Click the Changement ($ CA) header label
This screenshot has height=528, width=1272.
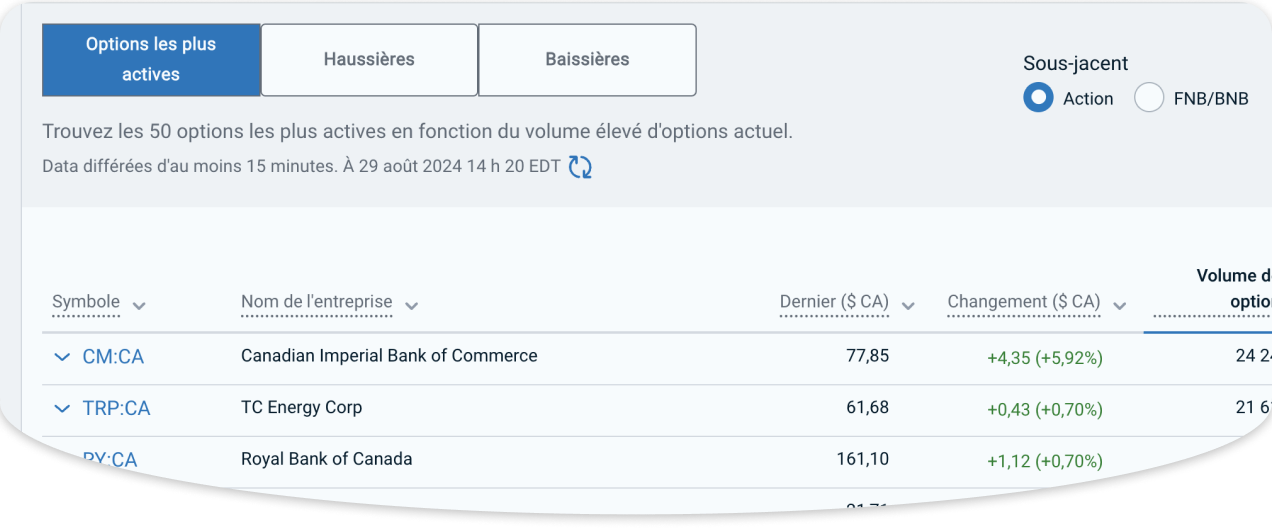[1023, 302]
